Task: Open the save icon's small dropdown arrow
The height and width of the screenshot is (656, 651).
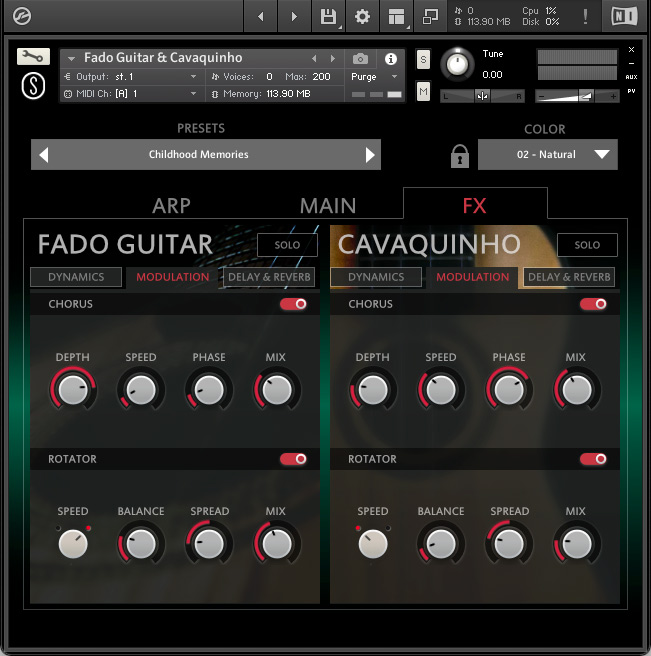Action: pyautogui.click(x=340, y=28)
